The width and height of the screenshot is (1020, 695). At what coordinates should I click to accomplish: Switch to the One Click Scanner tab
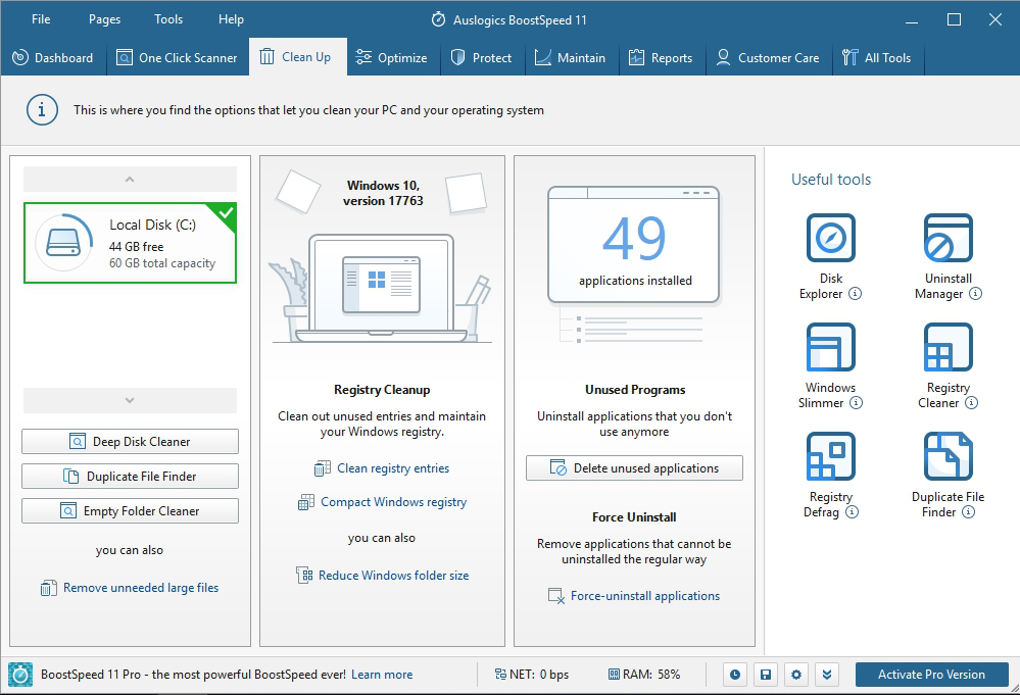click(177, 58)
